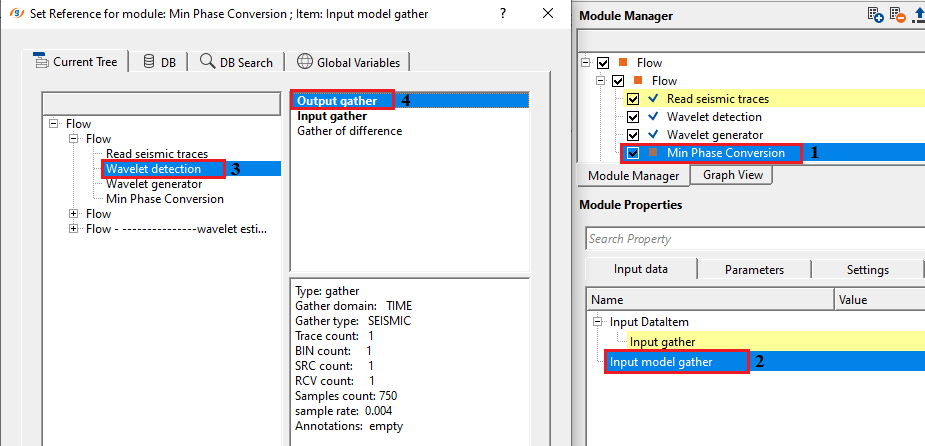This screenshot has height=446, width=925.
Task: Click the 'Annotations: empty' info line
Action: click(x=349, y=426)
